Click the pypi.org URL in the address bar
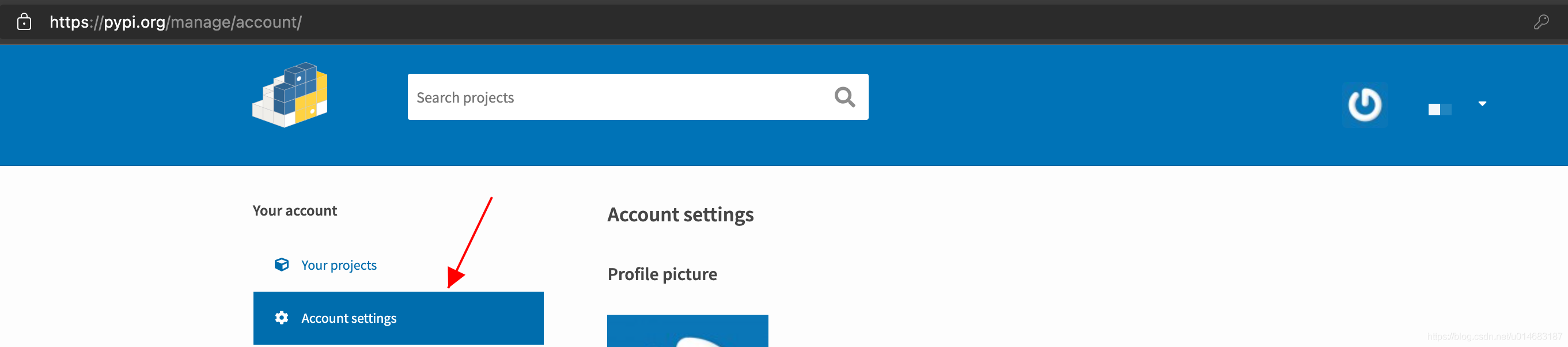Screen dimensions: 1568x347 click(x=134, y=22)
